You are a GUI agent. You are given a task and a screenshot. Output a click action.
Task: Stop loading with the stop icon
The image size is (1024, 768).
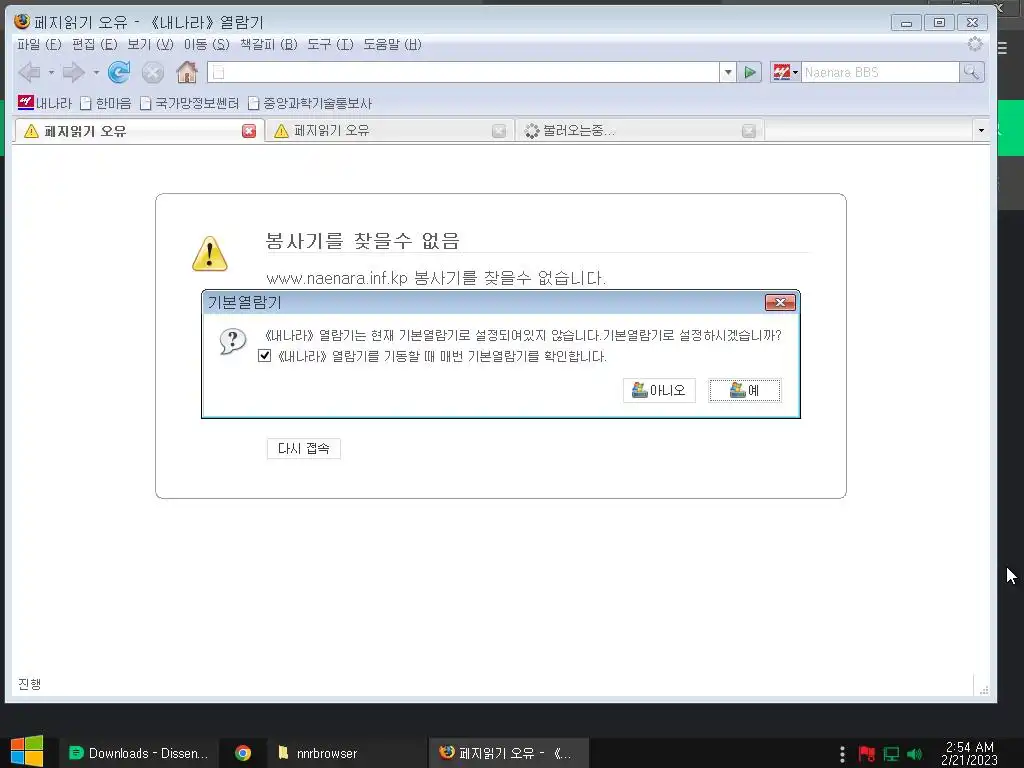153,72
